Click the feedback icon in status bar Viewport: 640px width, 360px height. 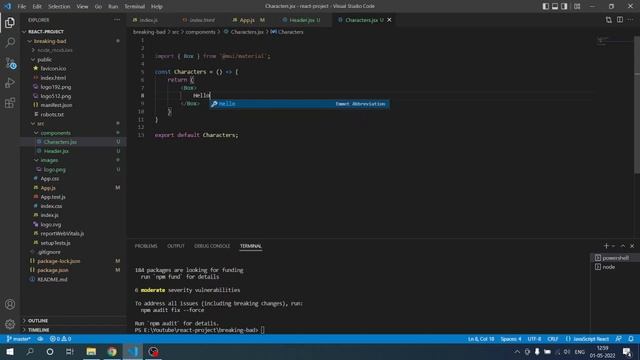[618, 339]
